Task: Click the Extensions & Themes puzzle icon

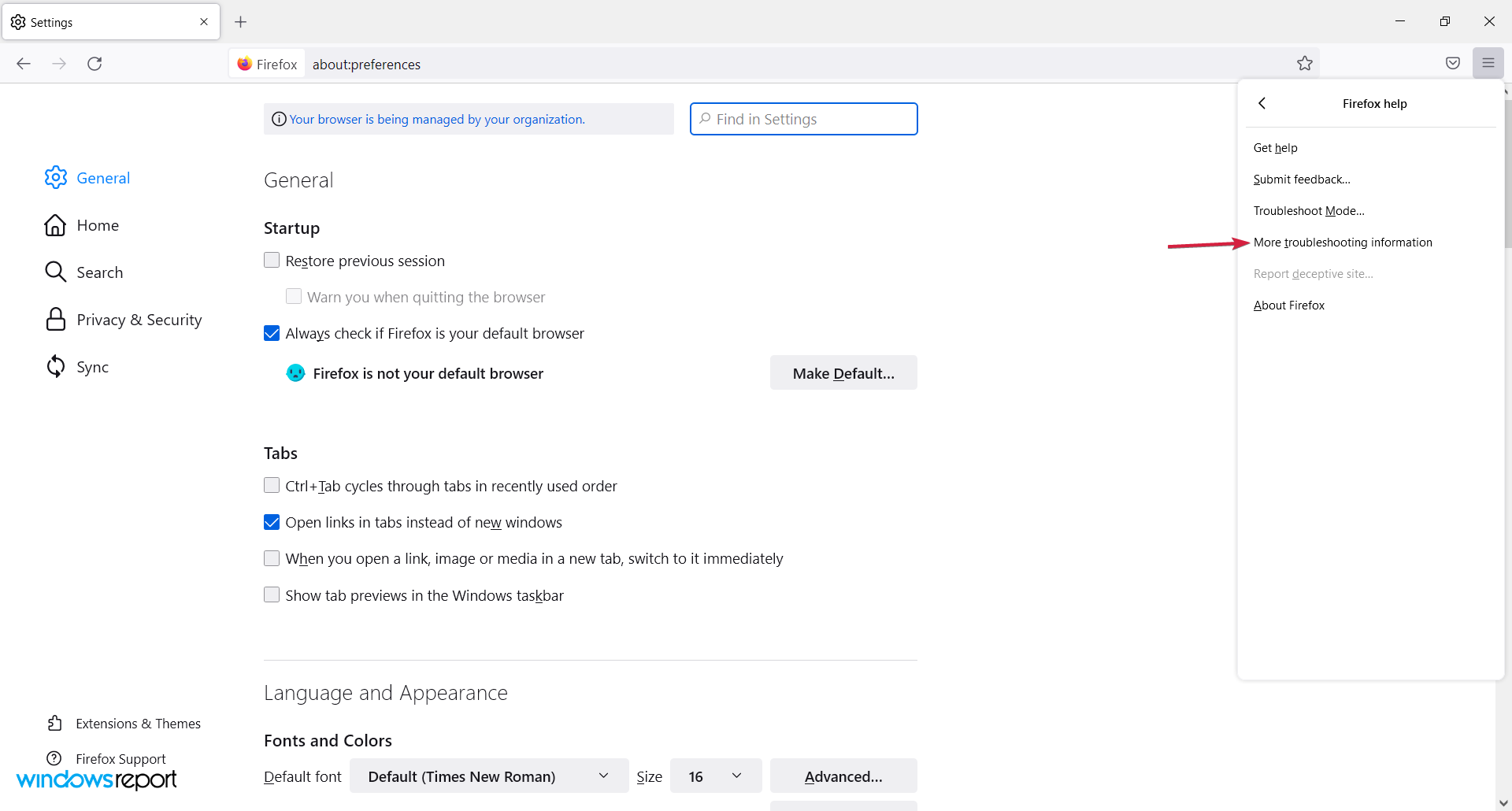Action: click(x=54, y=723)
